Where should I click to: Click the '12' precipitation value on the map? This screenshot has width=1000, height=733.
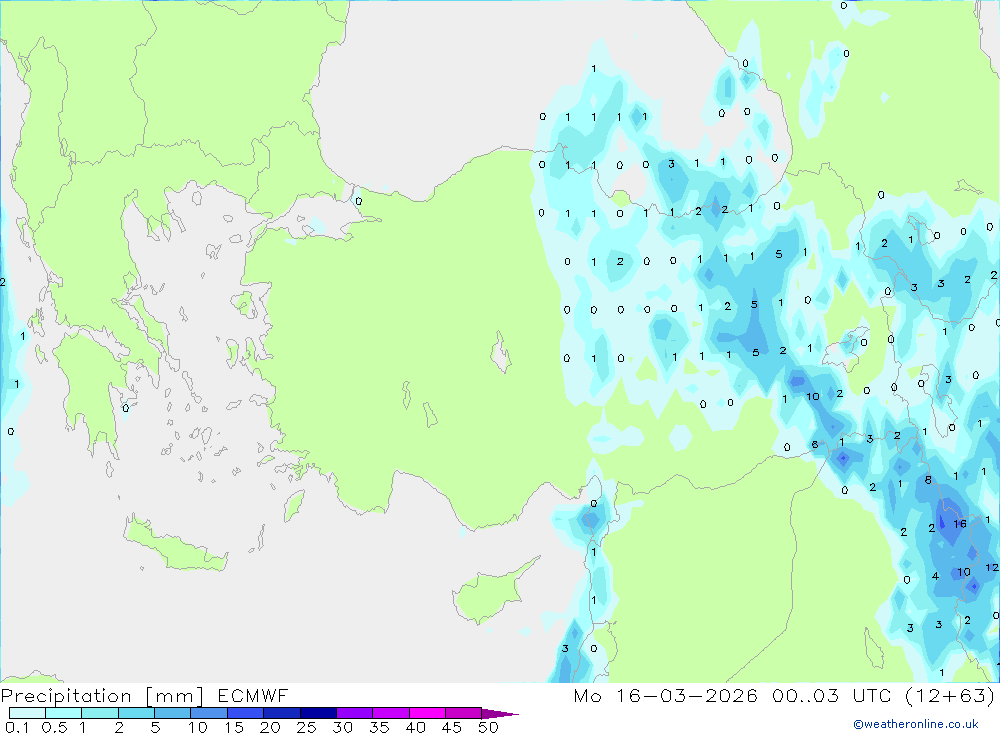tap(992, 567)
